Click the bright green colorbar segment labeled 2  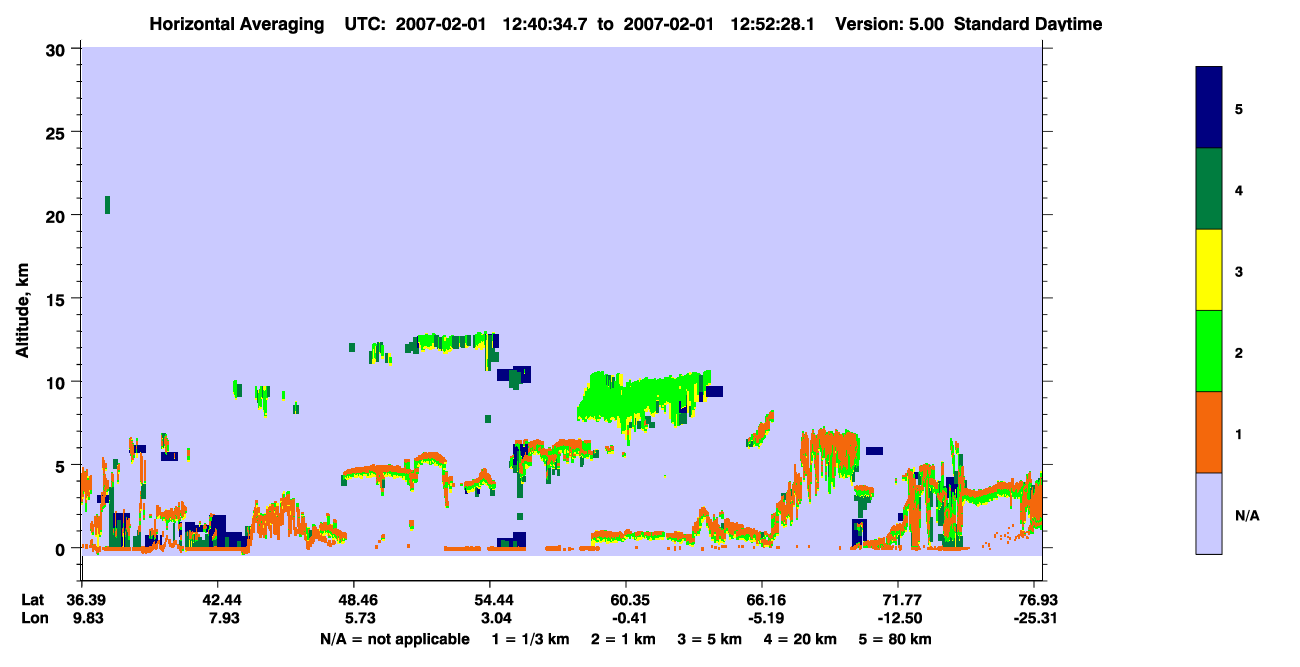(x=1209, y=351)
